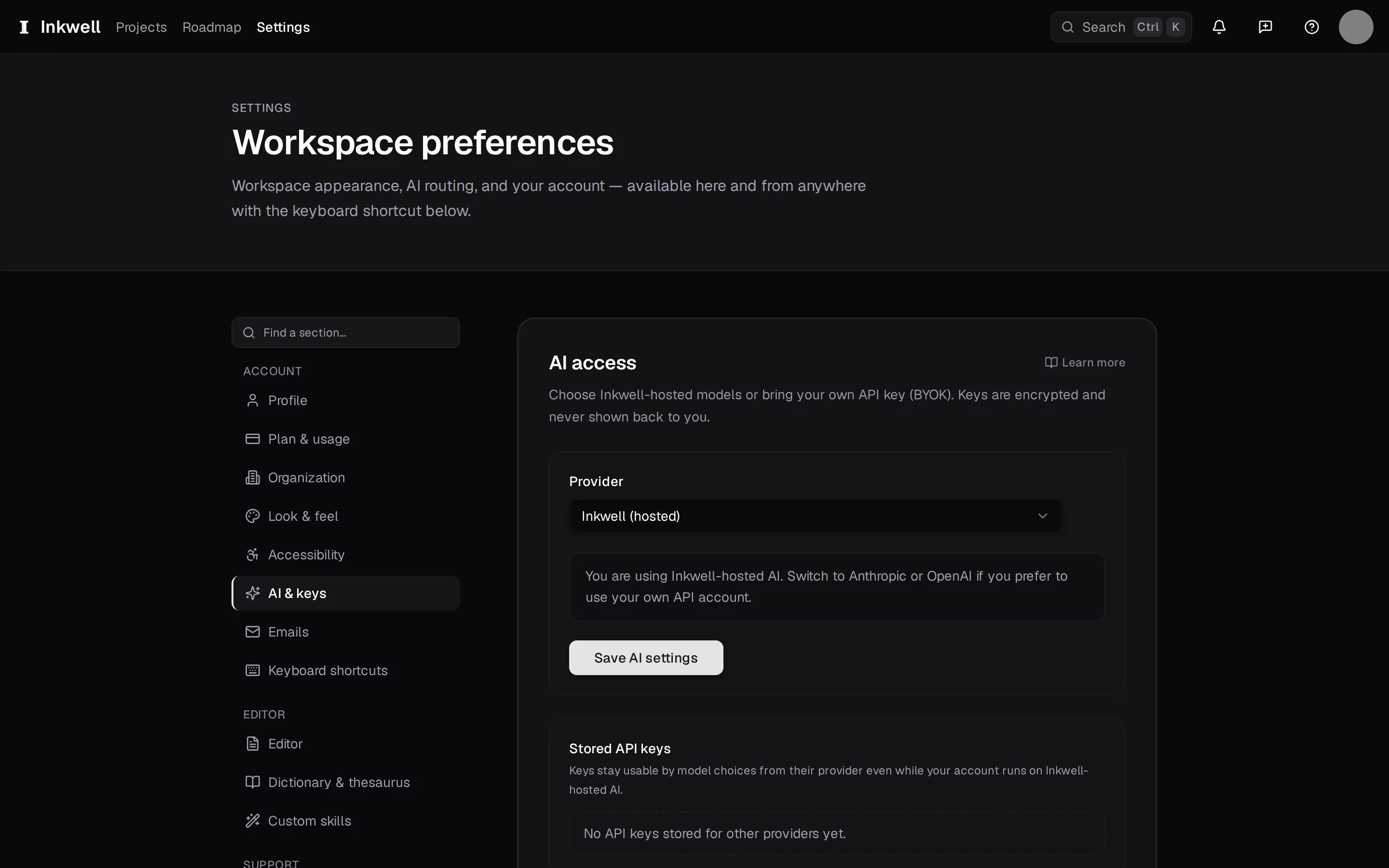This screenshot has height=868, width=1389.
Task: Go to Profile settings section
Action: [345, 400]
